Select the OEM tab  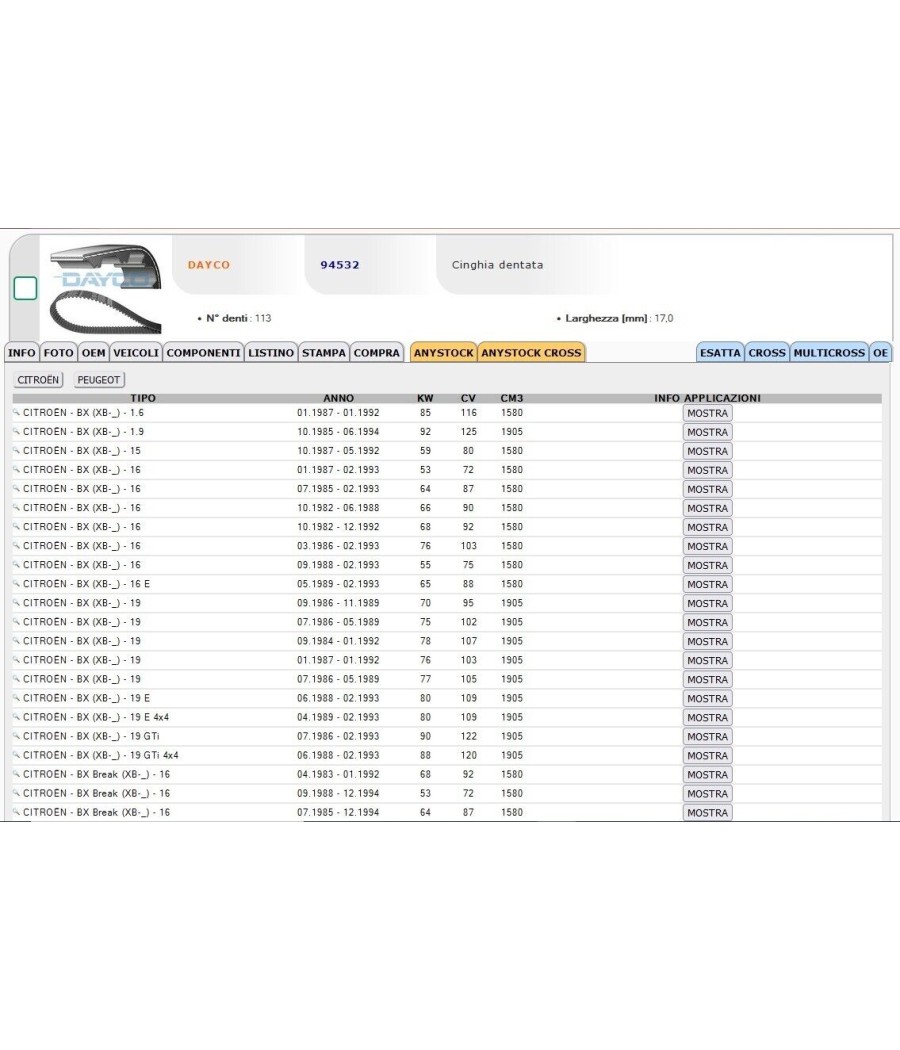(93, 353)
